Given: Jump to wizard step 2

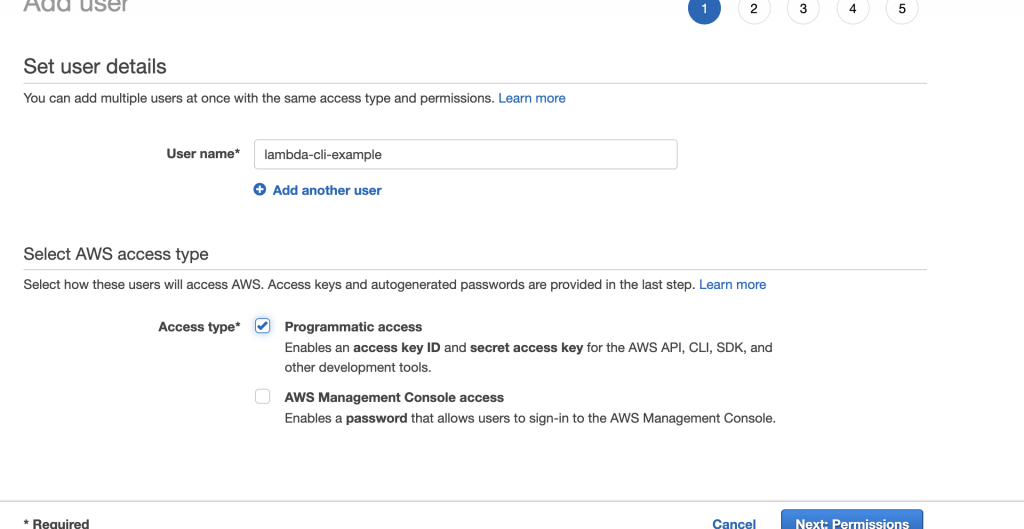Looking at the screenshot, I should [x=754, y=8].
